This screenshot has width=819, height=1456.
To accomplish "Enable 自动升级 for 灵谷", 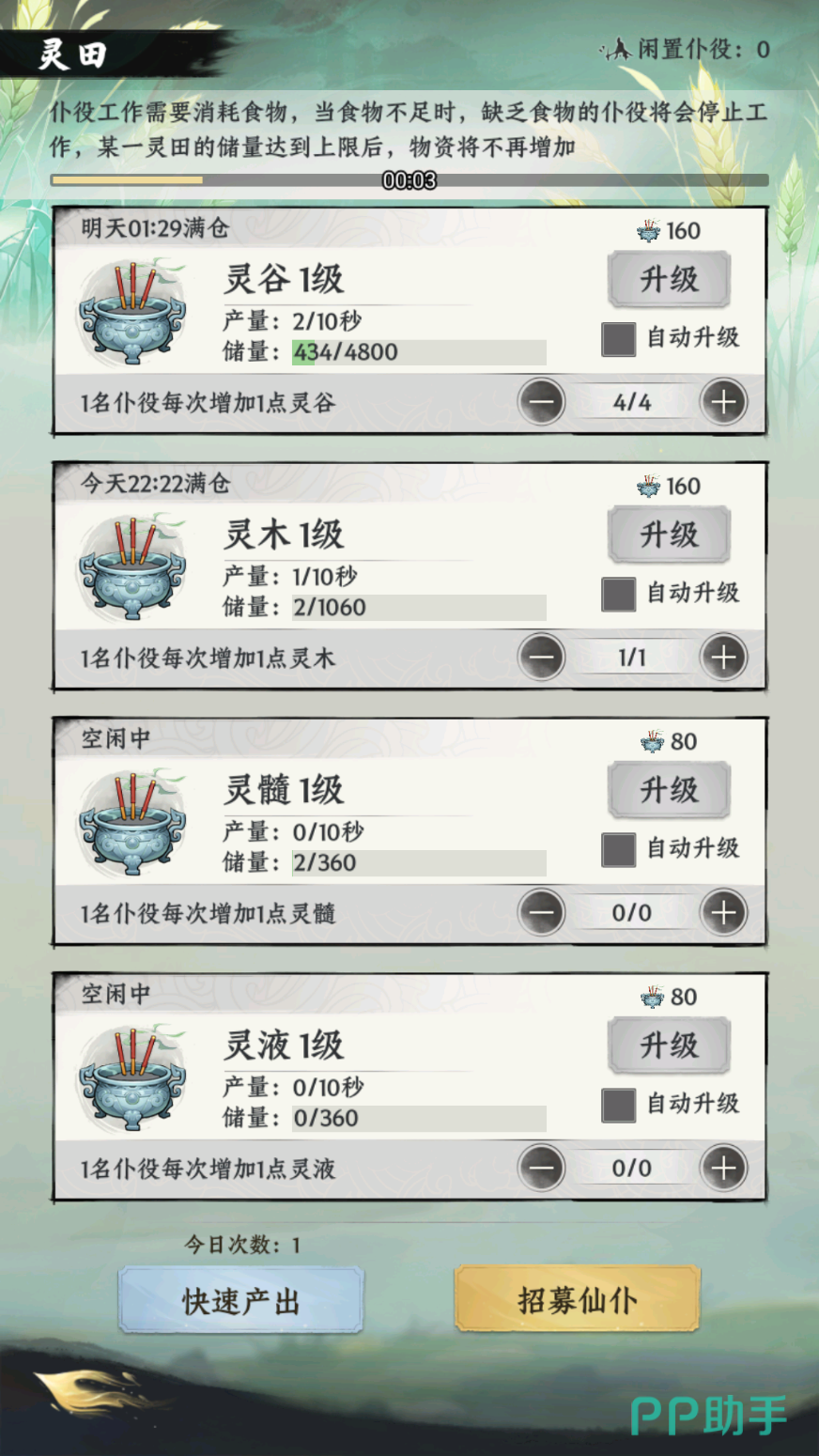I will click(618, 338).
